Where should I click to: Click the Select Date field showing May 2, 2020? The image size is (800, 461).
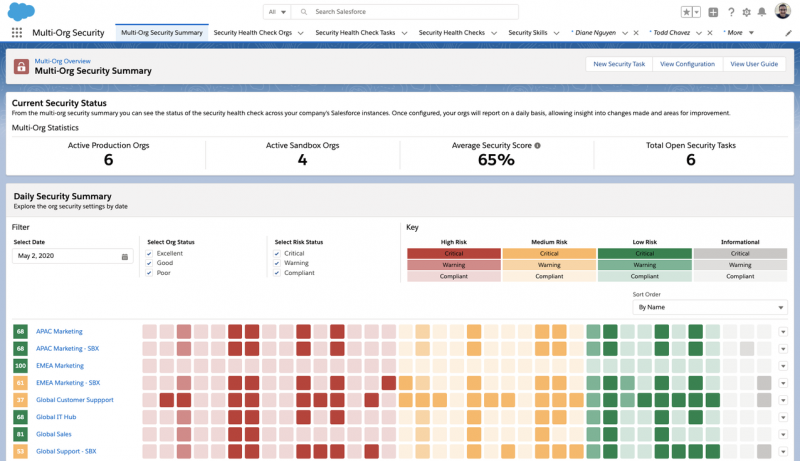click(x=72, y=256)
